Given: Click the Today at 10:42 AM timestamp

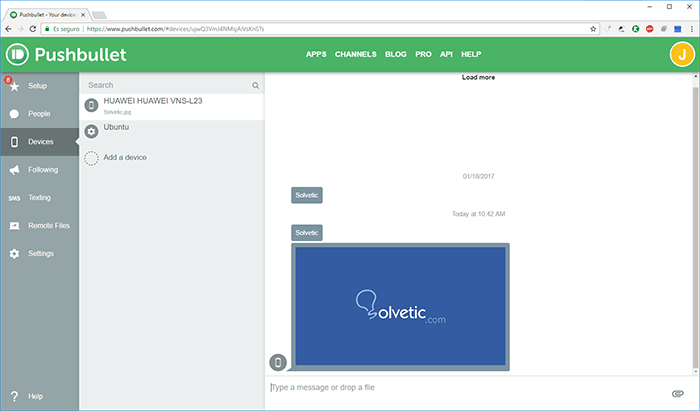Looking at the screenshot, I should [x=478, y=214].
